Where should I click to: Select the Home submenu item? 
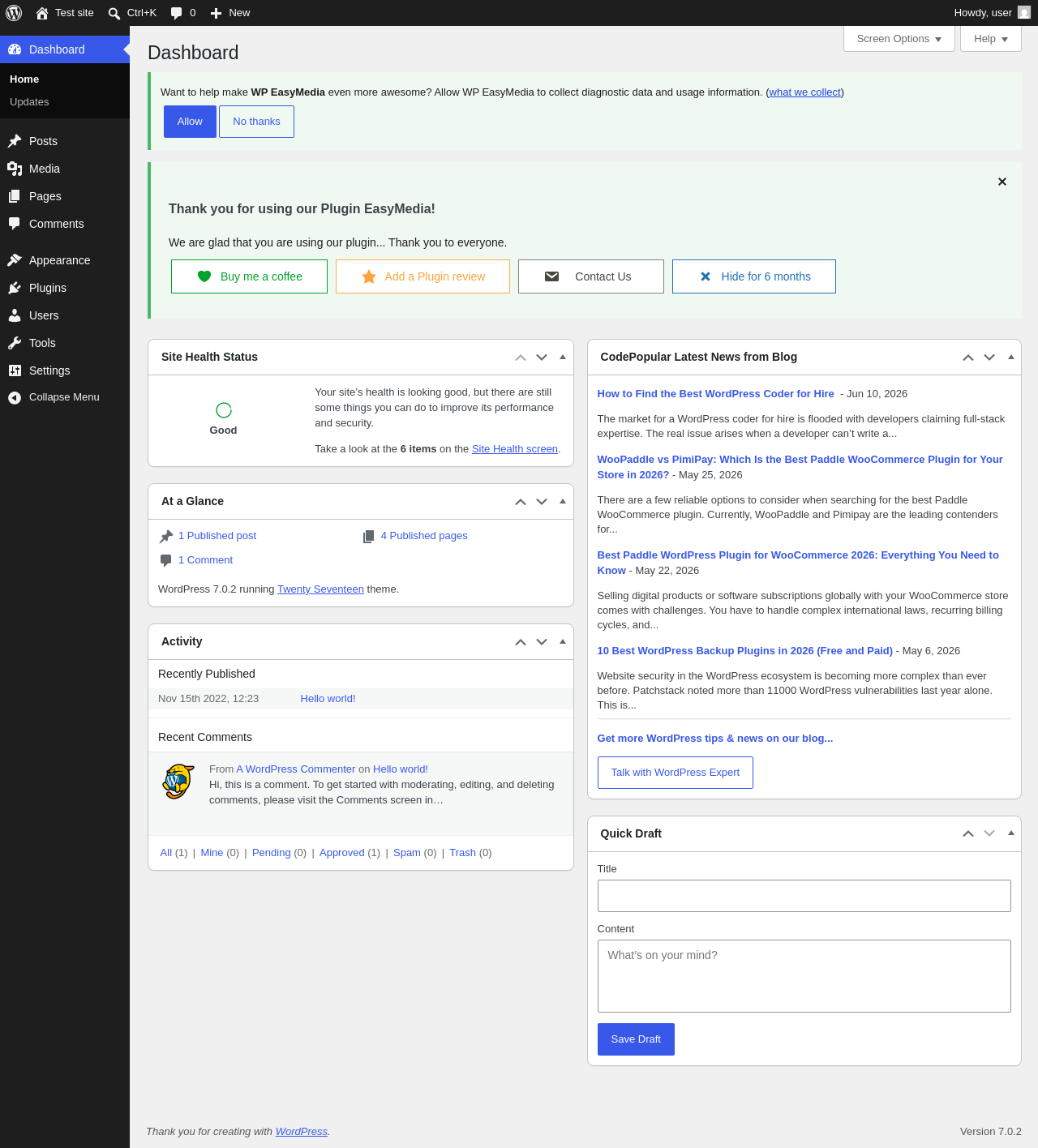(x=65, y=79)
